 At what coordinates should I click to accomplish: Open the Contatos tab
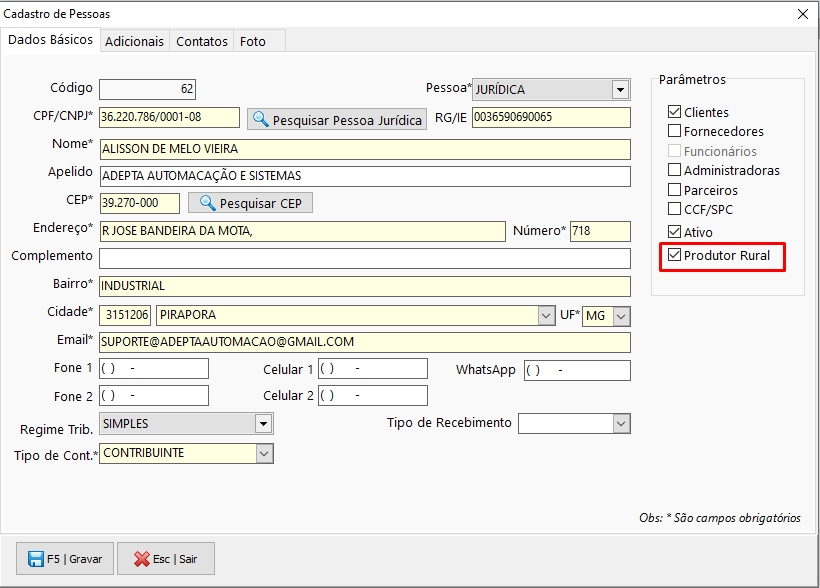[x=202, y=41]
